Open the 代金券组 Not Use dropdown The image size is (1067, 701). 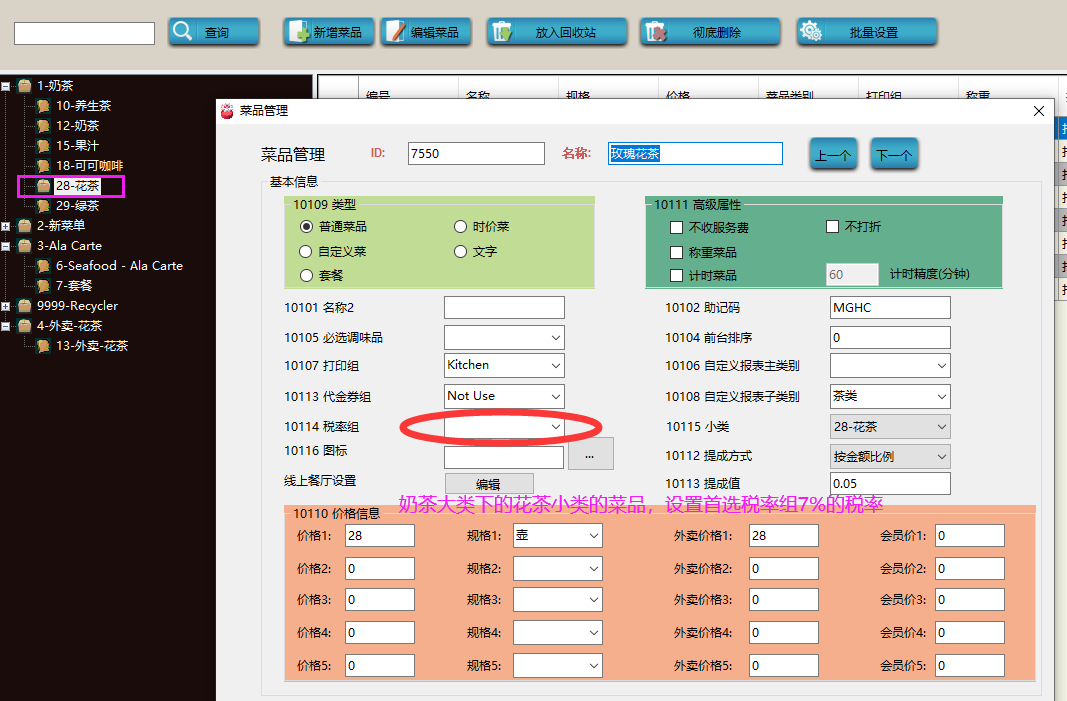click(504, 396)
